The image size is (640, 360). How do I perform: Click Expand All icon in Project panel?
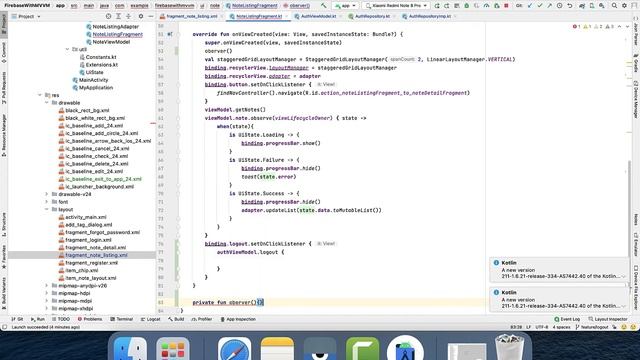(118, 16)
